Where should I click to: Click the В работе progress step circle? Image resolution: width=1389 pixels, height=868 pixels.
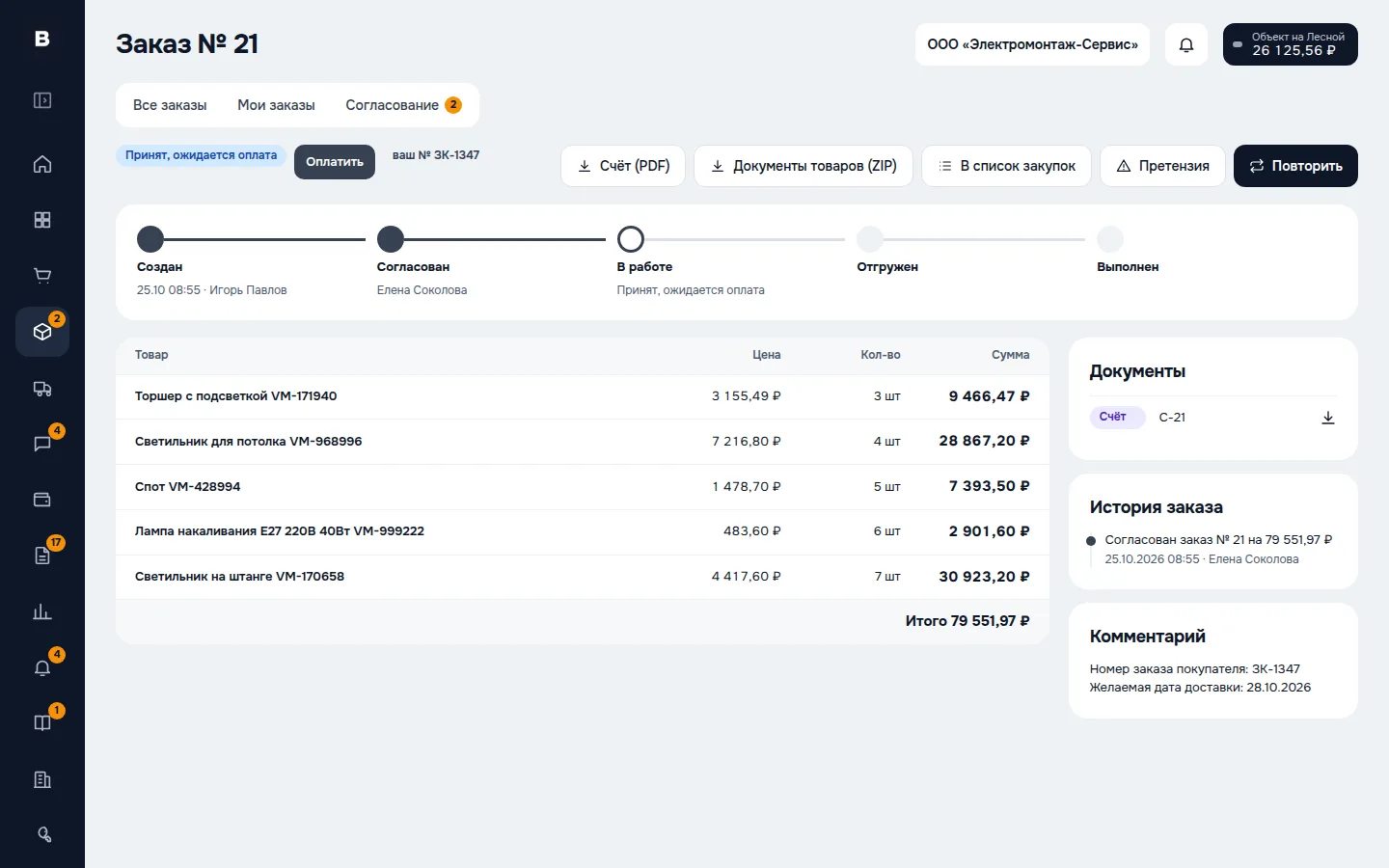[x=631, y=239]
